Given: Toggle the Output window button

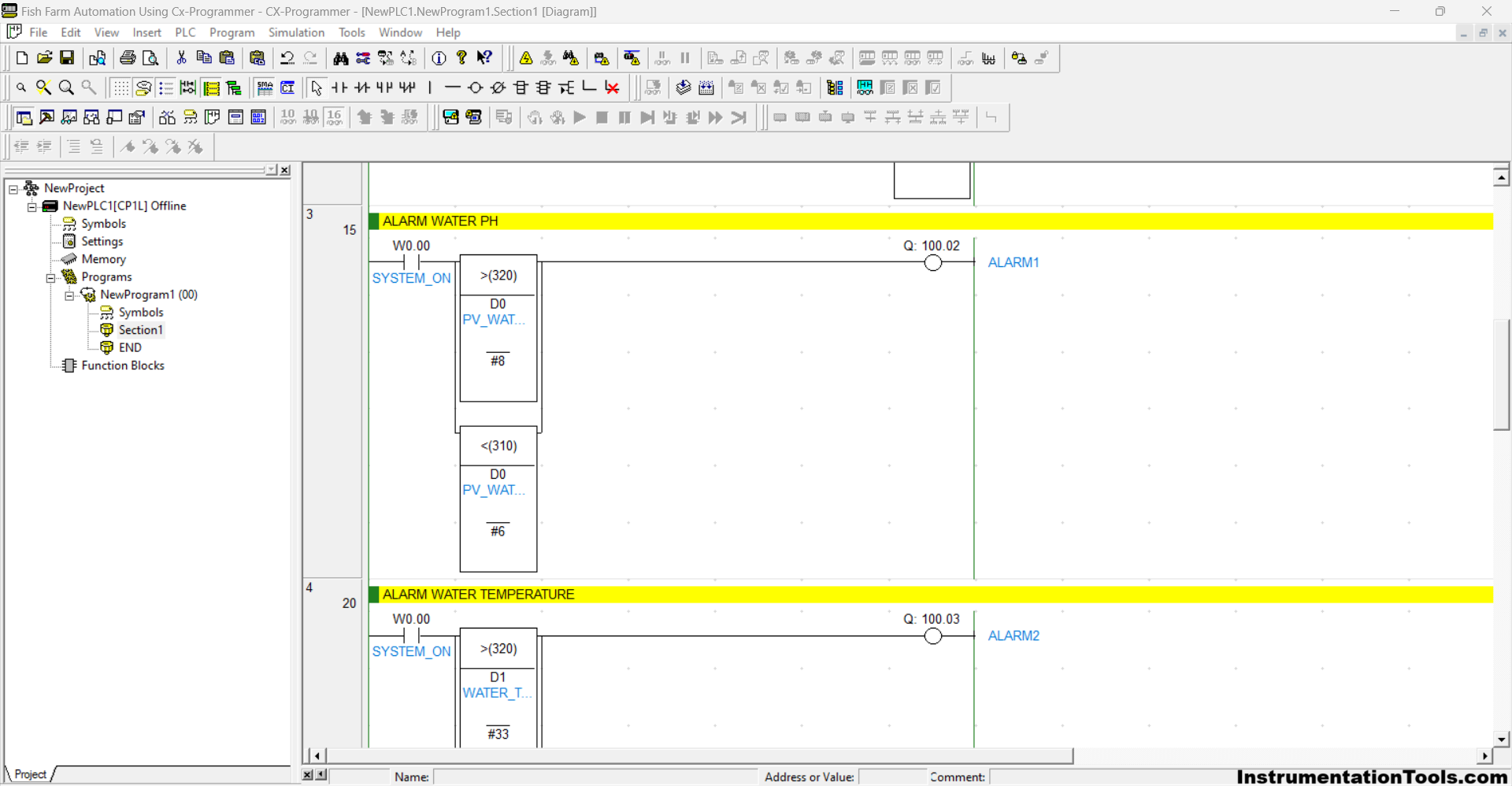Looking at the screenshot, I should [47, 117].
